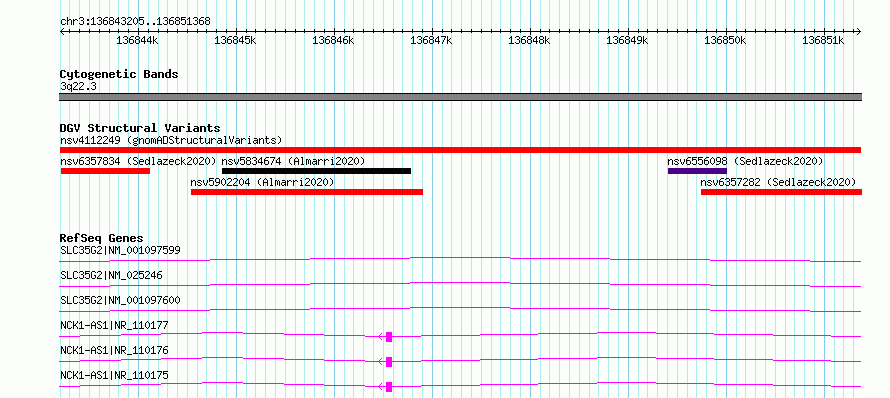Screen dimensions: 890x398
Task: Select the NCK1-AS1|NR_110177 transcript label
Action: click(114, 325)
